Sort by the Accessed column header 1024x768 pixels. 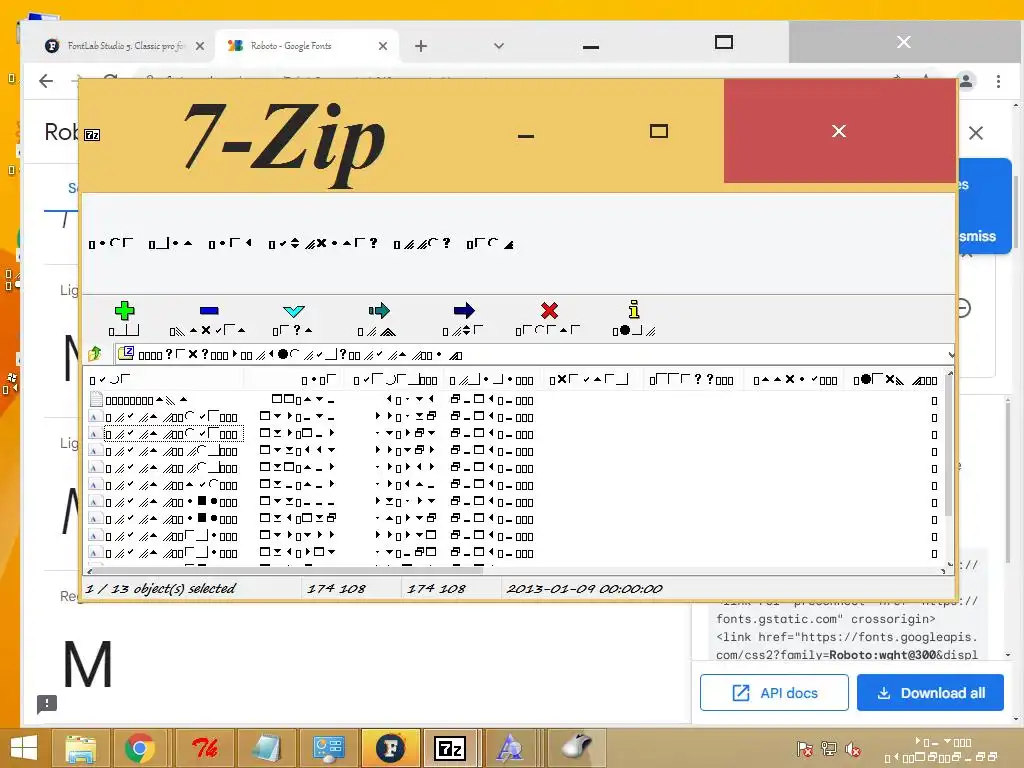[x=692, y=379]
